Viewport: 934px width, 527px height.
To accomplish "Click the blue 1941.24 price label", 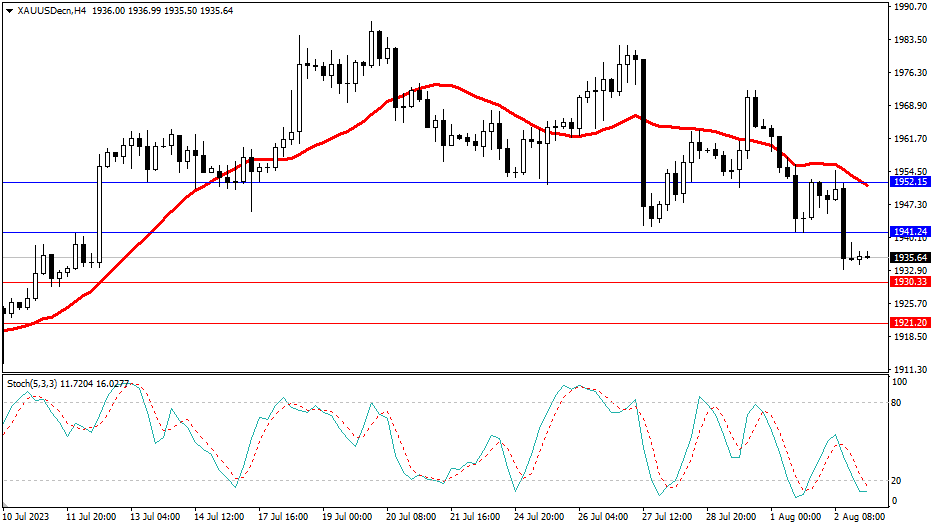I will click(x=910, y=232).
